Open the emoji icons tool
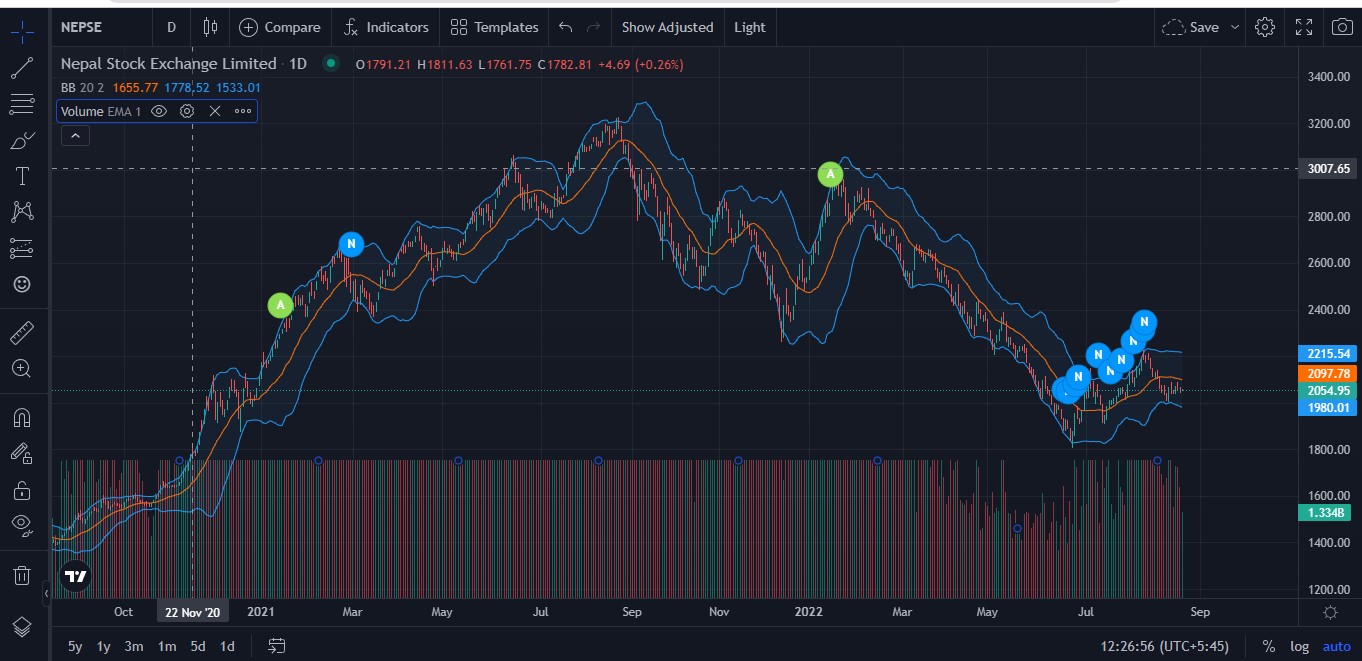This screenshot has height=661, width=1362. pos(22,284)
